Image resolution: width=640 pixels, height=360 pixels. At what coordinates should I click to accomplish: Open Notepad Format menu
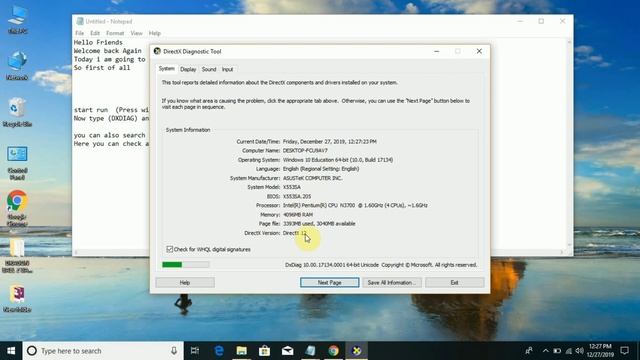tap(115, 33)
